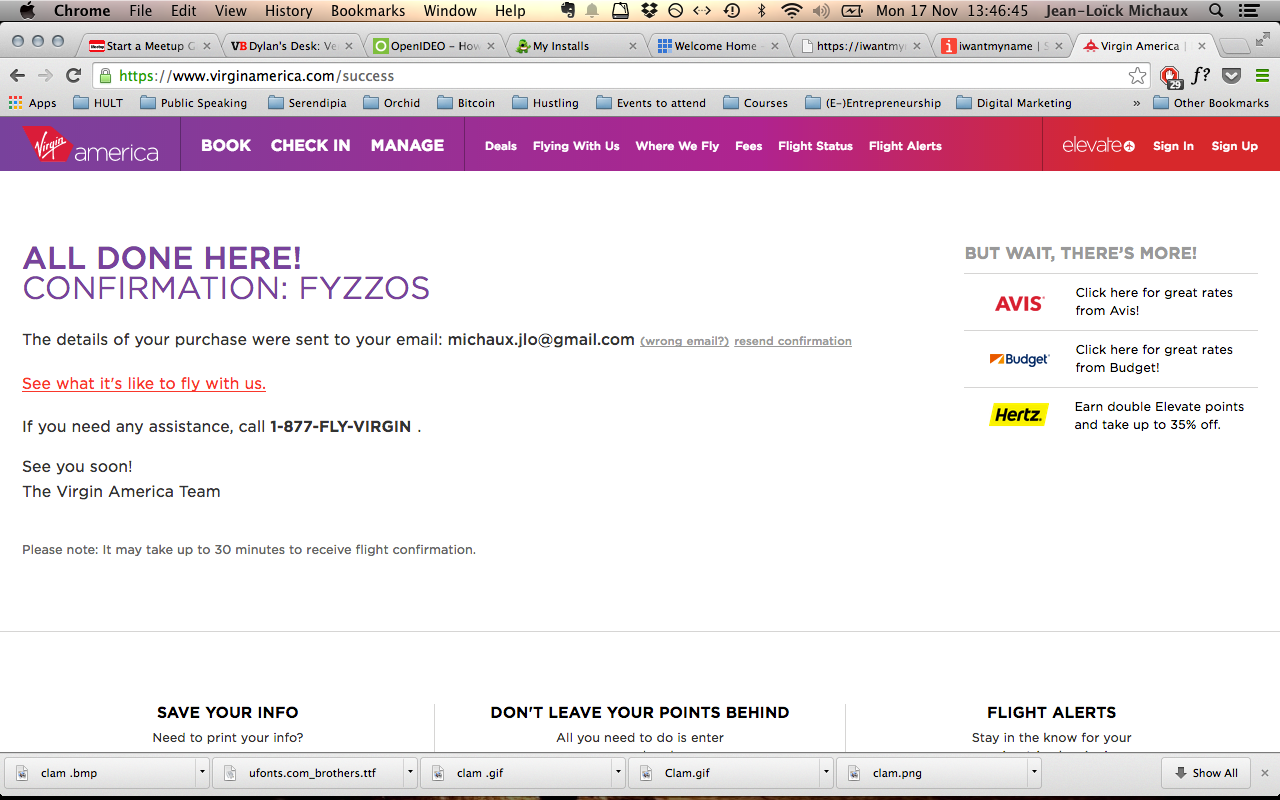
Task: Click Flight Alerts in the navigation
Action: point(905,146)
